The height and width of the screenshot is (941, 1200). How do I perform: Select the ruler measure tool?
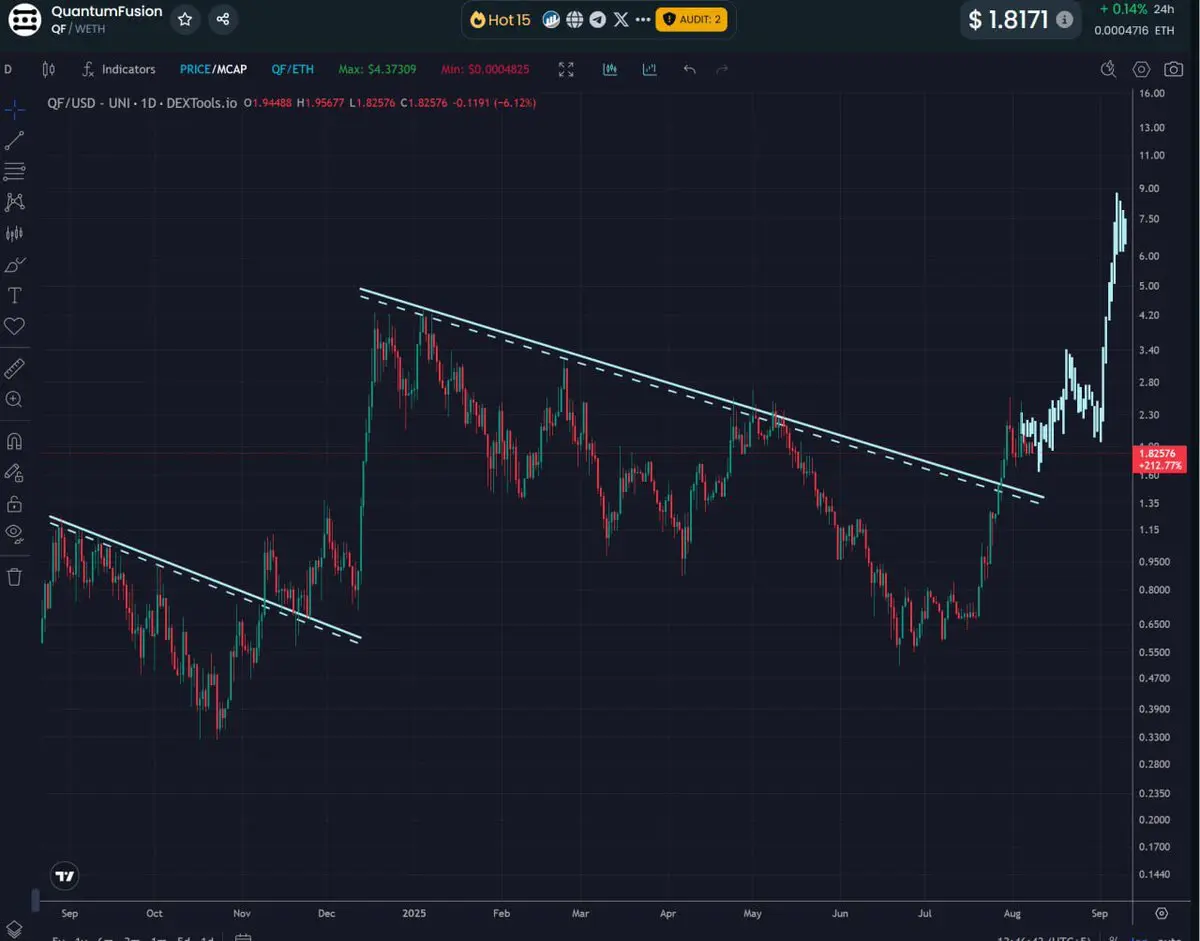click(14, 368)
